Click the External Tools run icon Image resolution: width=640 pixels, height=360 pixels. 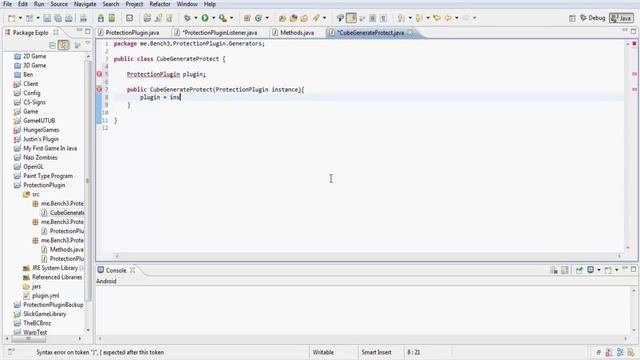click(222, 18)
